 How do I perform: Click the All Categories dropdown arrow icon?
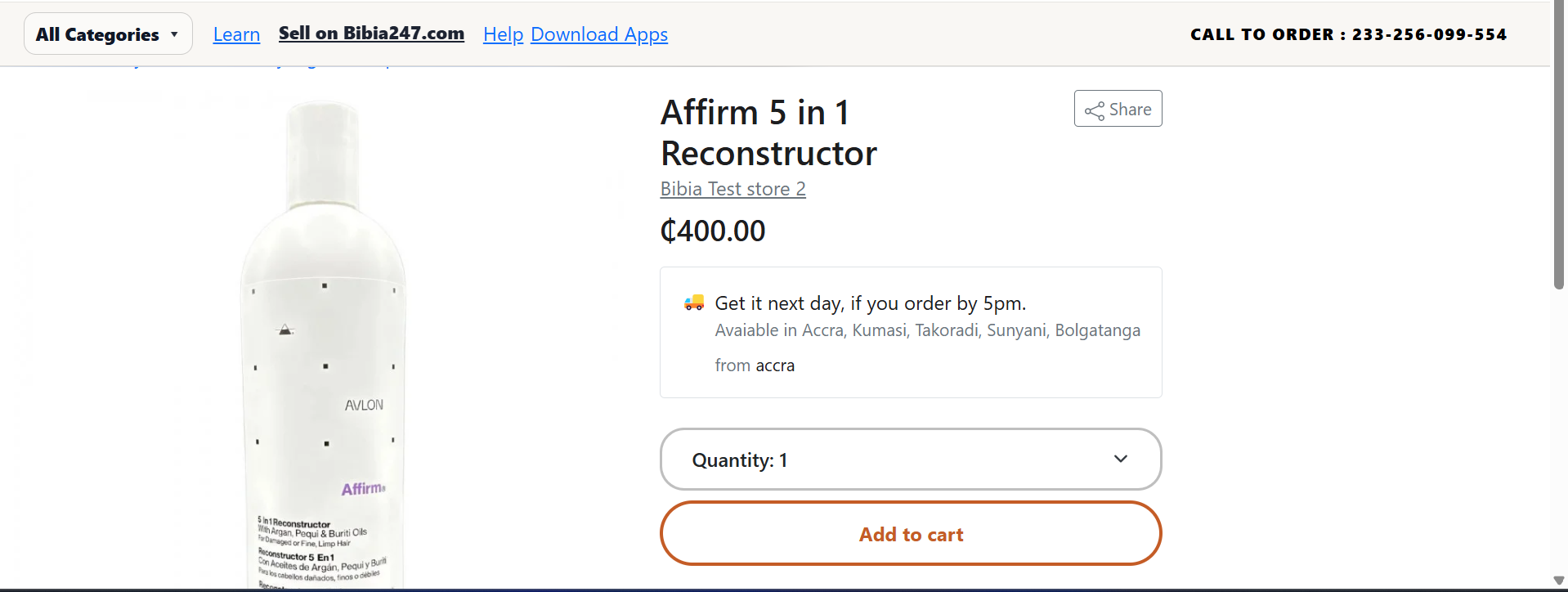point(173,34)
